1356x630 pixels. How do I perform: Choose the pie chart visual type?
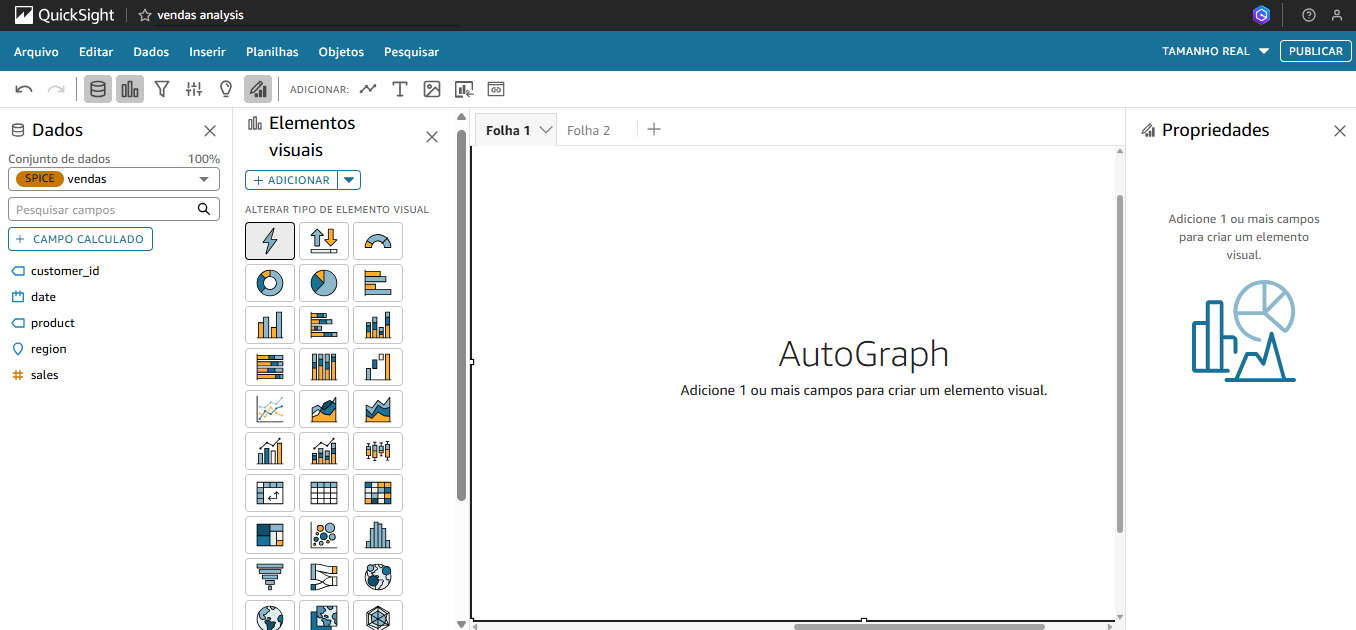coord(324,283)
